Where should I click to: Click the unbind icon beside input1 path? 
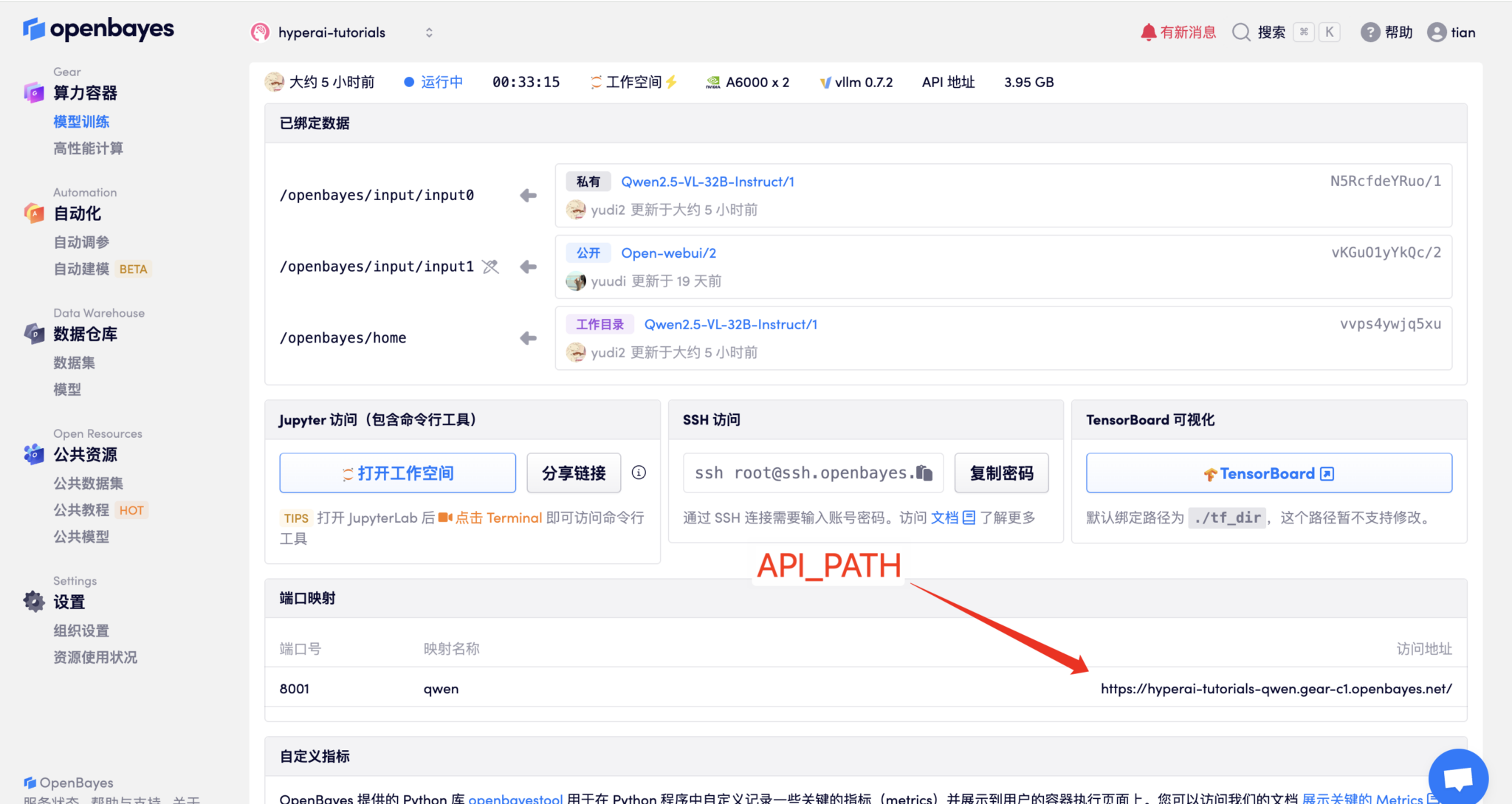tap(491, 267)
